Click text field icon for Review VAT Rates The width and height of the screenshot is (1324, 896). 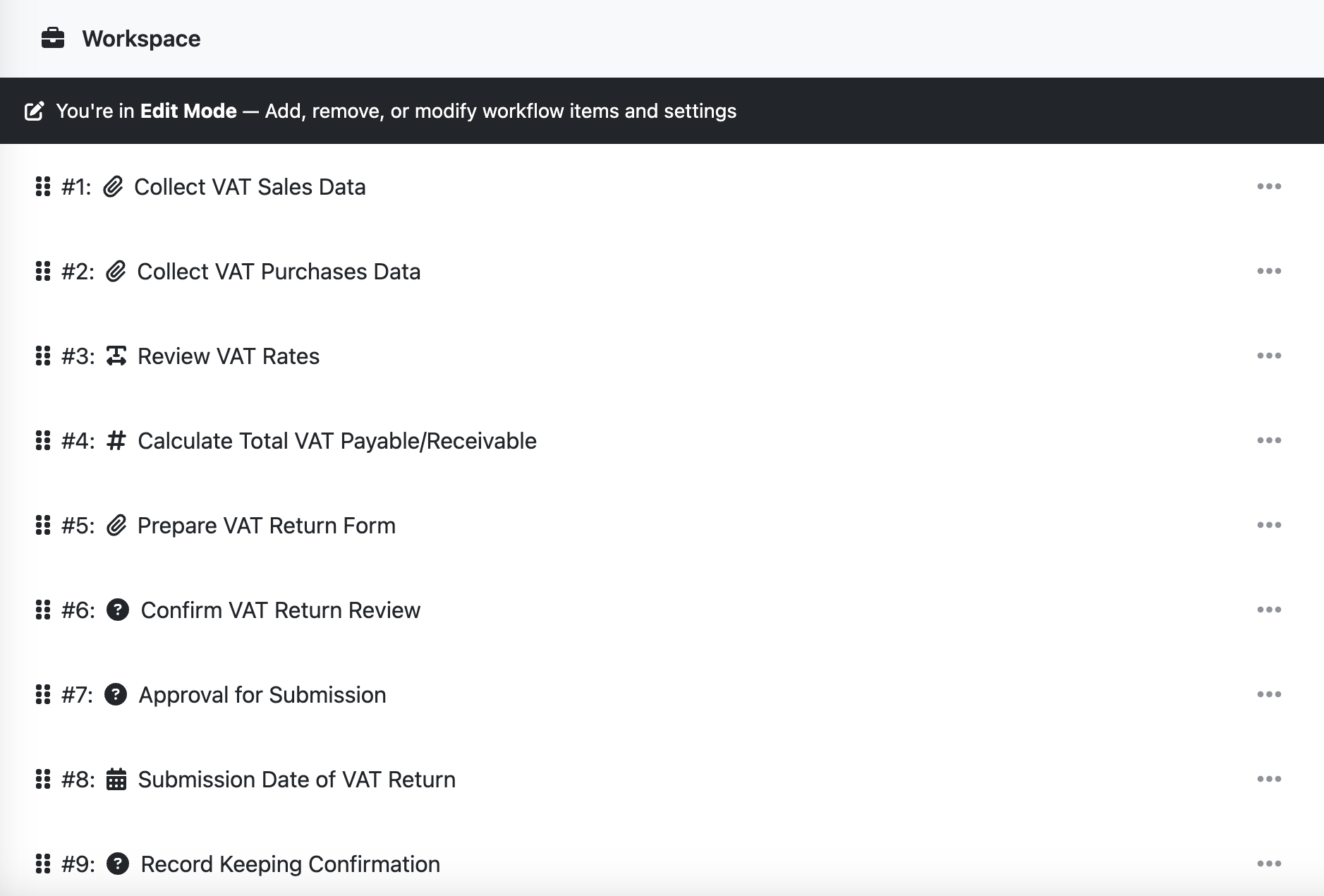pyautogui.click(x=116, y=356)
